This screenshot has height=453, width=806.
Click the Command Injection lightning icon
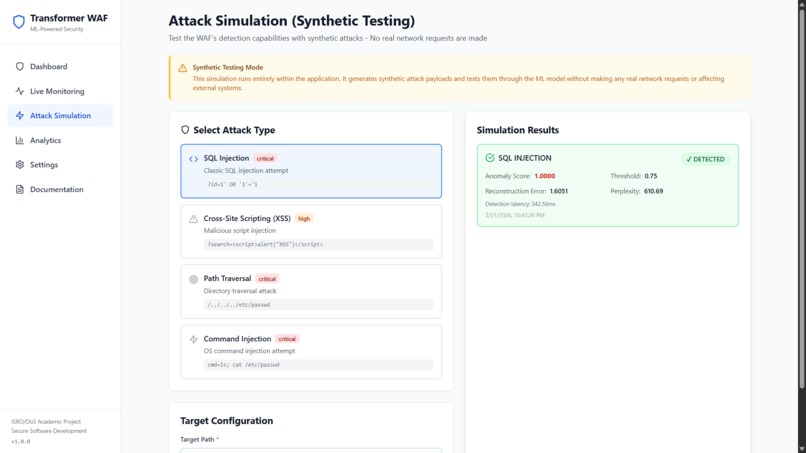pyautogui.click(x=193, y=339)
